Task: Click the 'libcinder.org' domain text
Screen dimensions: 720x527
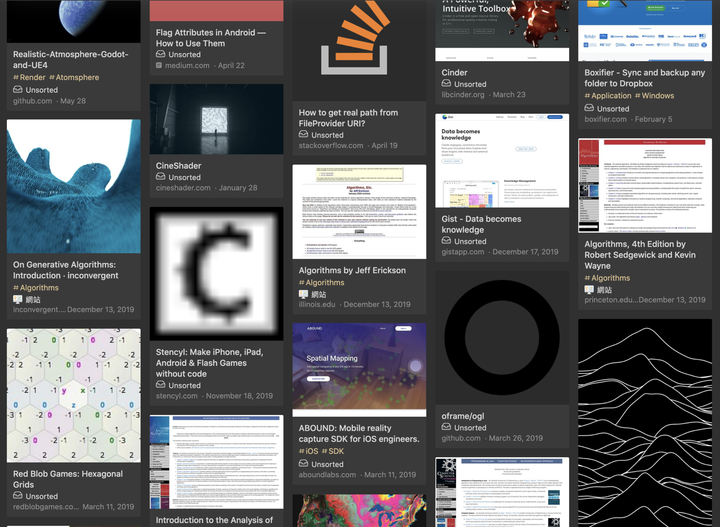Action: click(x=462, y=95)
